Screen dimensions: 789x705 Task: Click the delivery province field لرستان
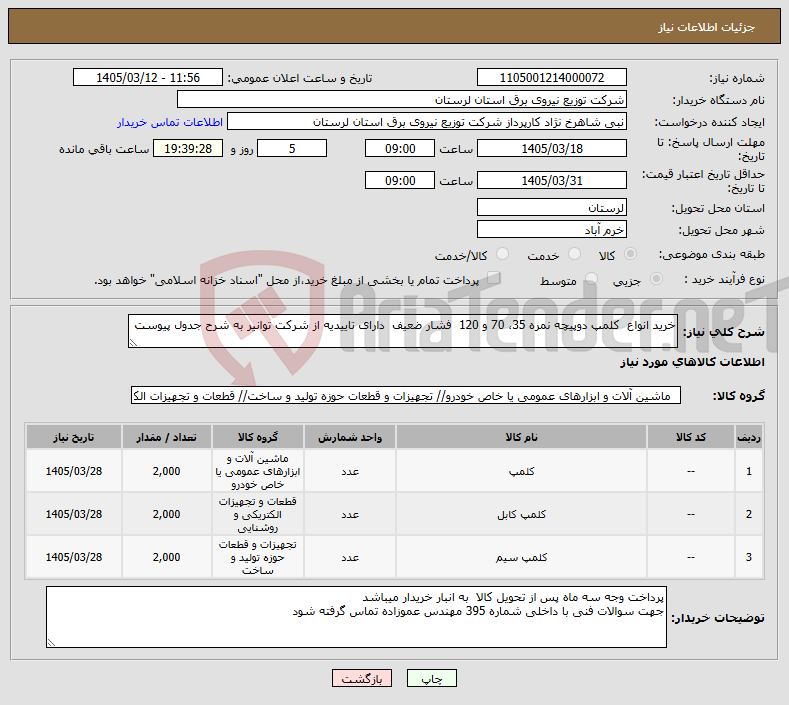[551, 207]
